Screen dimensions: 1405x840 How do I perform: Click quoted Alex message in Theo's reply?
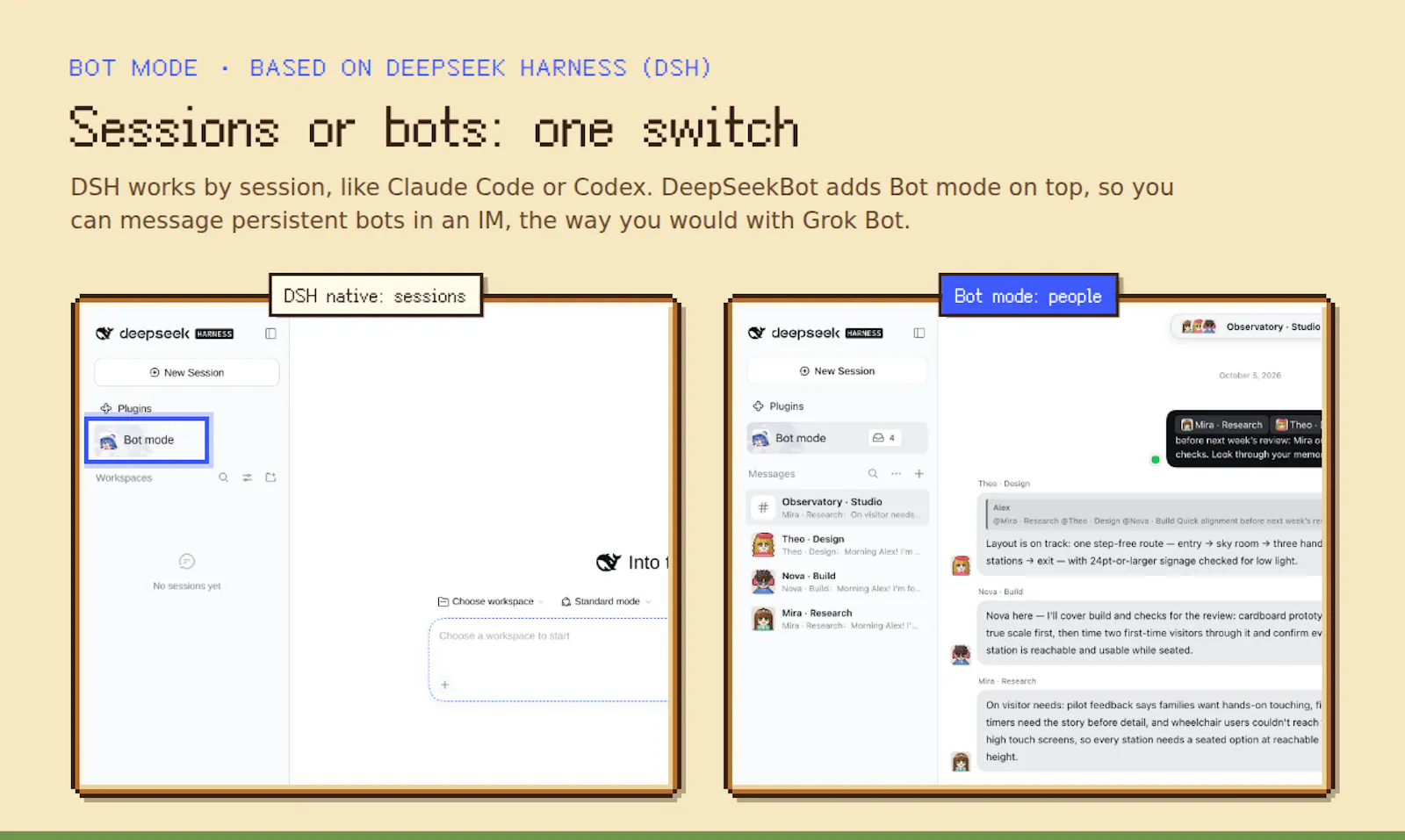1154,513
